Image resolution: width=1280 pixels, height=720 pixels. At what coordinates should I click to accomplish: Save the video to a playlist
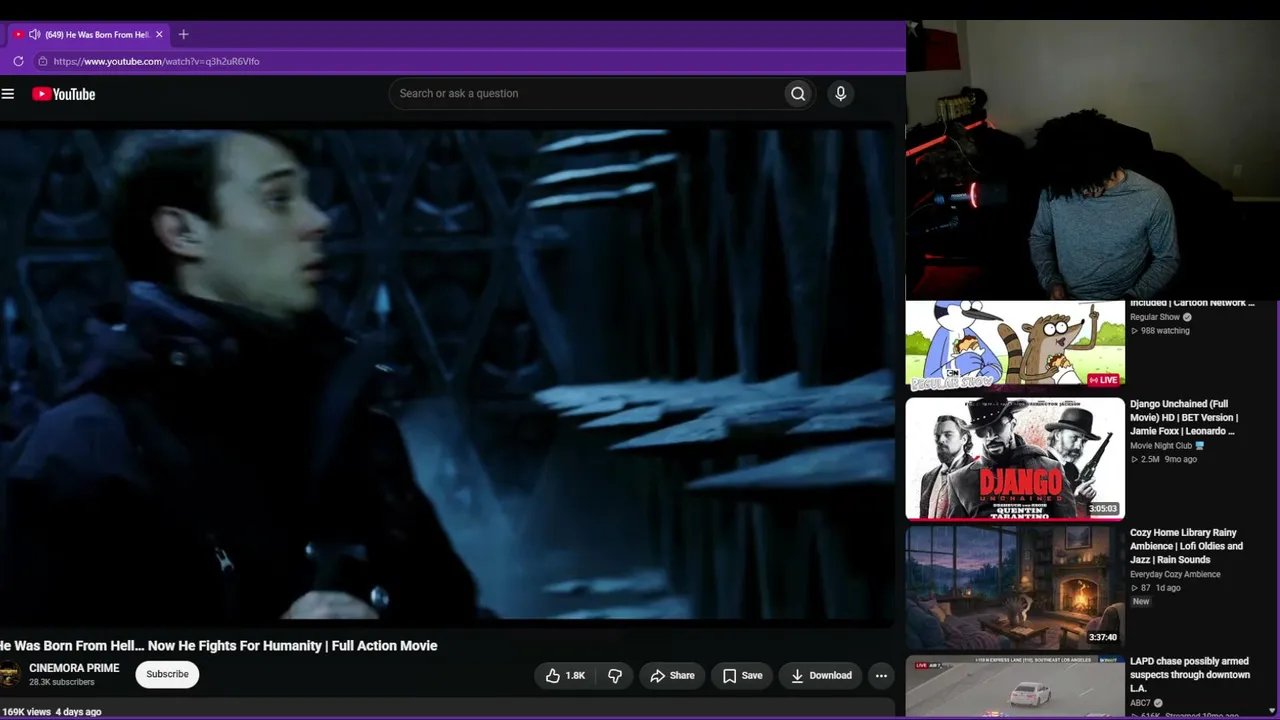(742, 676)
